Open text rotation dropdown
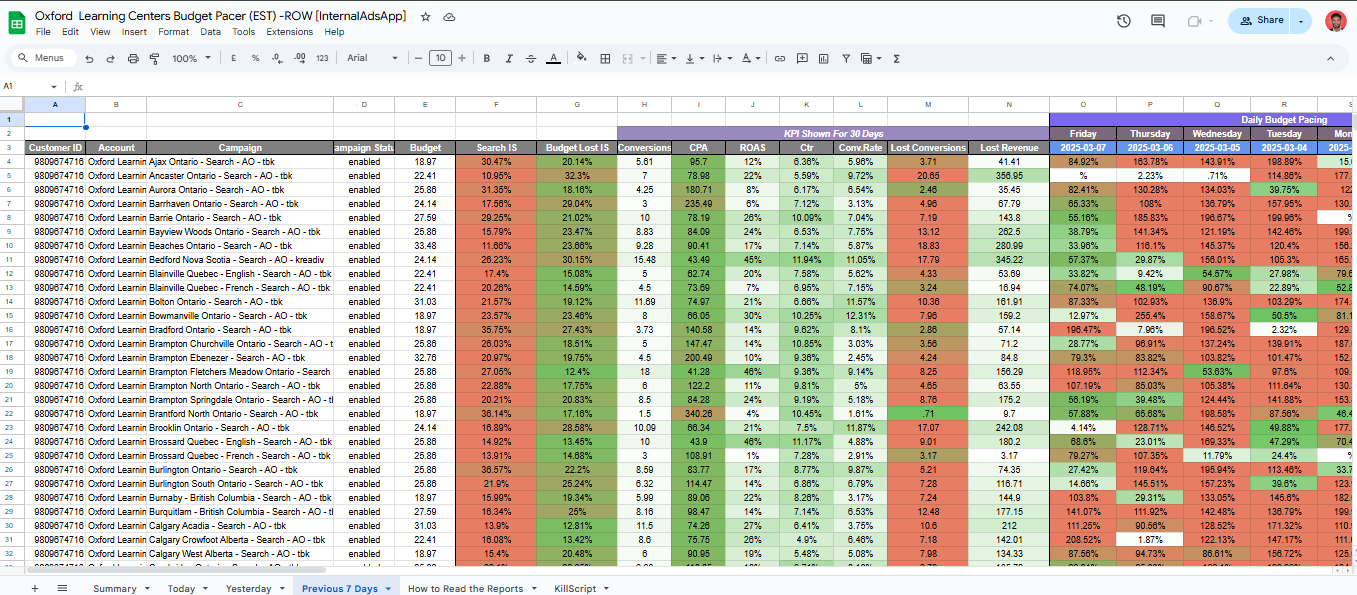Image resolution: width=1357 pixels, height=595 pixels. point(751,59)
